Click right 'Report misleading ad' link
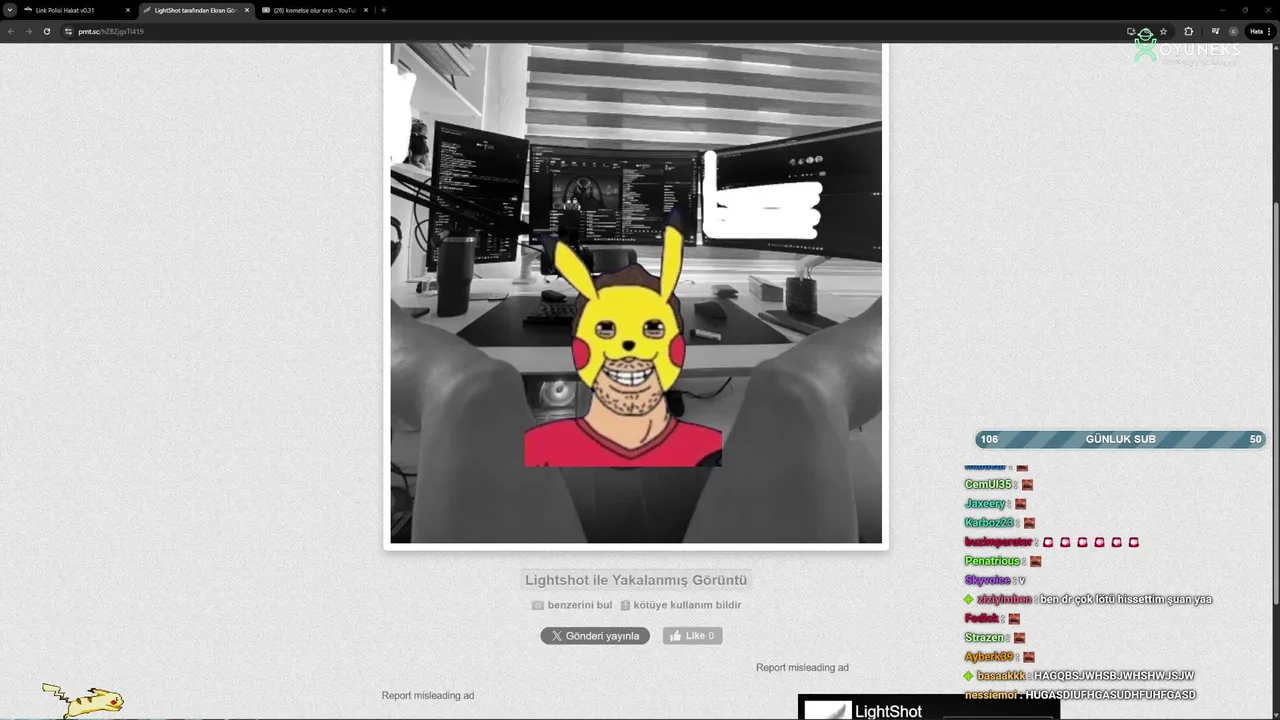1280x720 pixels. [x=802, y=667]
